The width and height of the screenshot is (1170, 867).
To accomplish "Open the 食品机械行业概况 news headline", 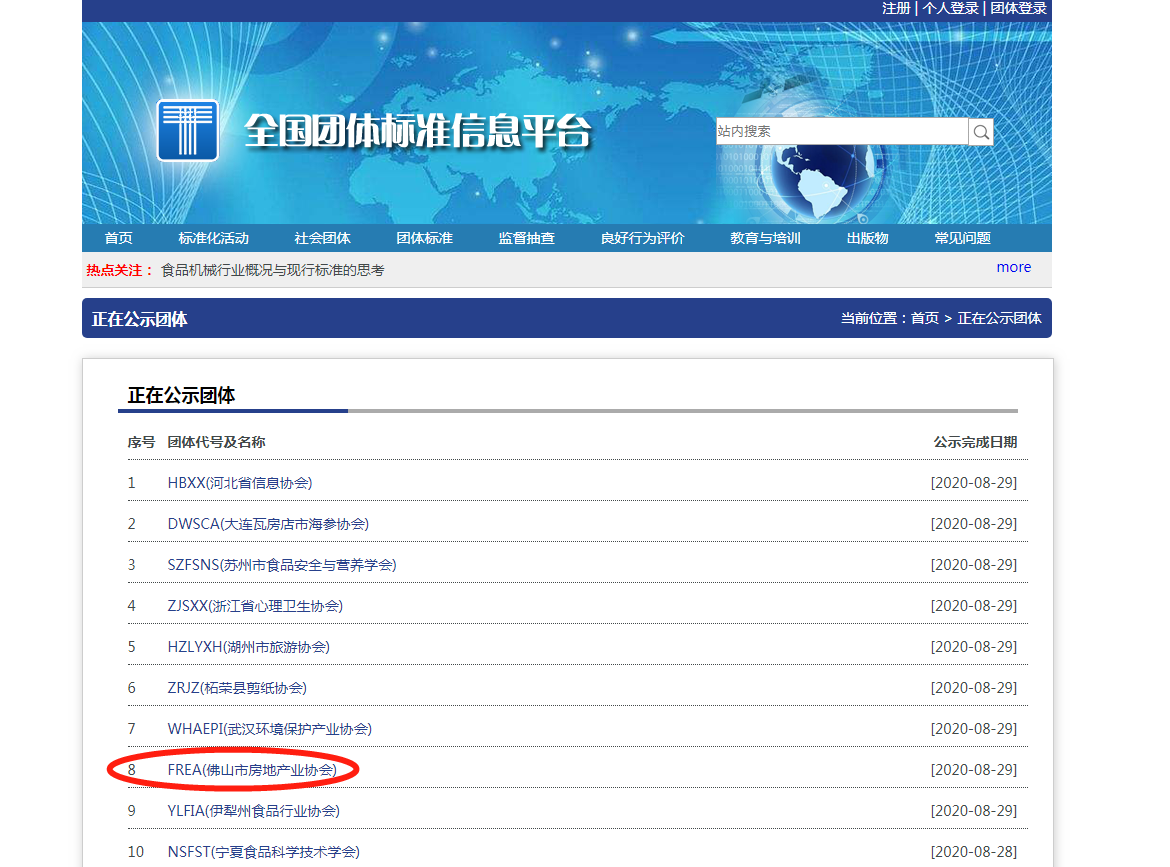I will (272, 270).
